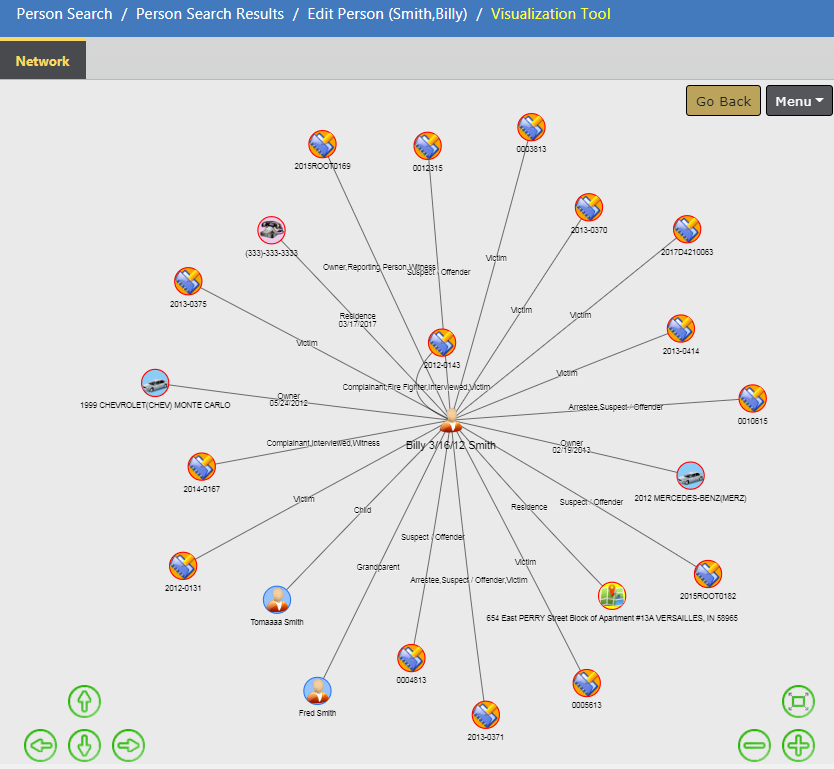
Task: Click the phone number (333)-333-3333 node
Action: click(271, 231)
